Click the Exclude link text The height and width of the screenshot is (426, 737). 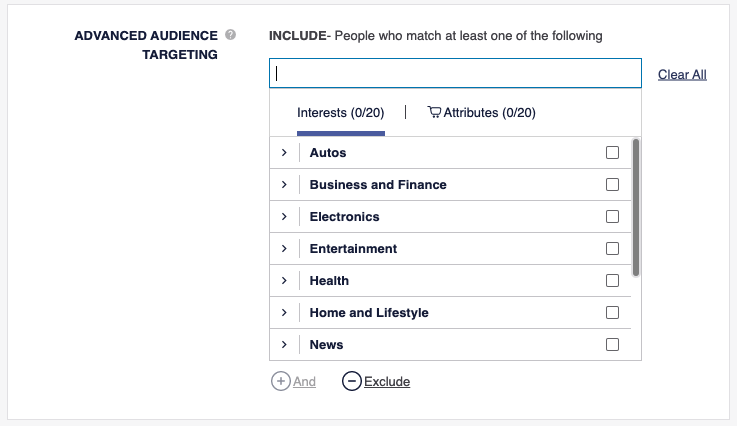click(x=387, y=382)
